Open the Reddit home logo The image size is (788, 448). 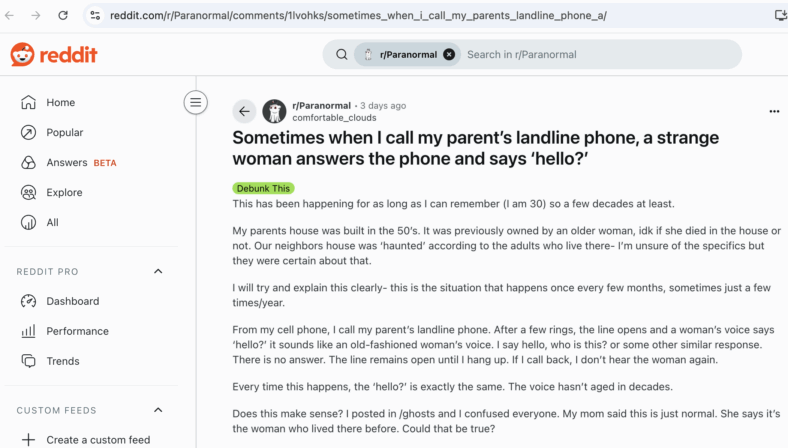point(54,54)
